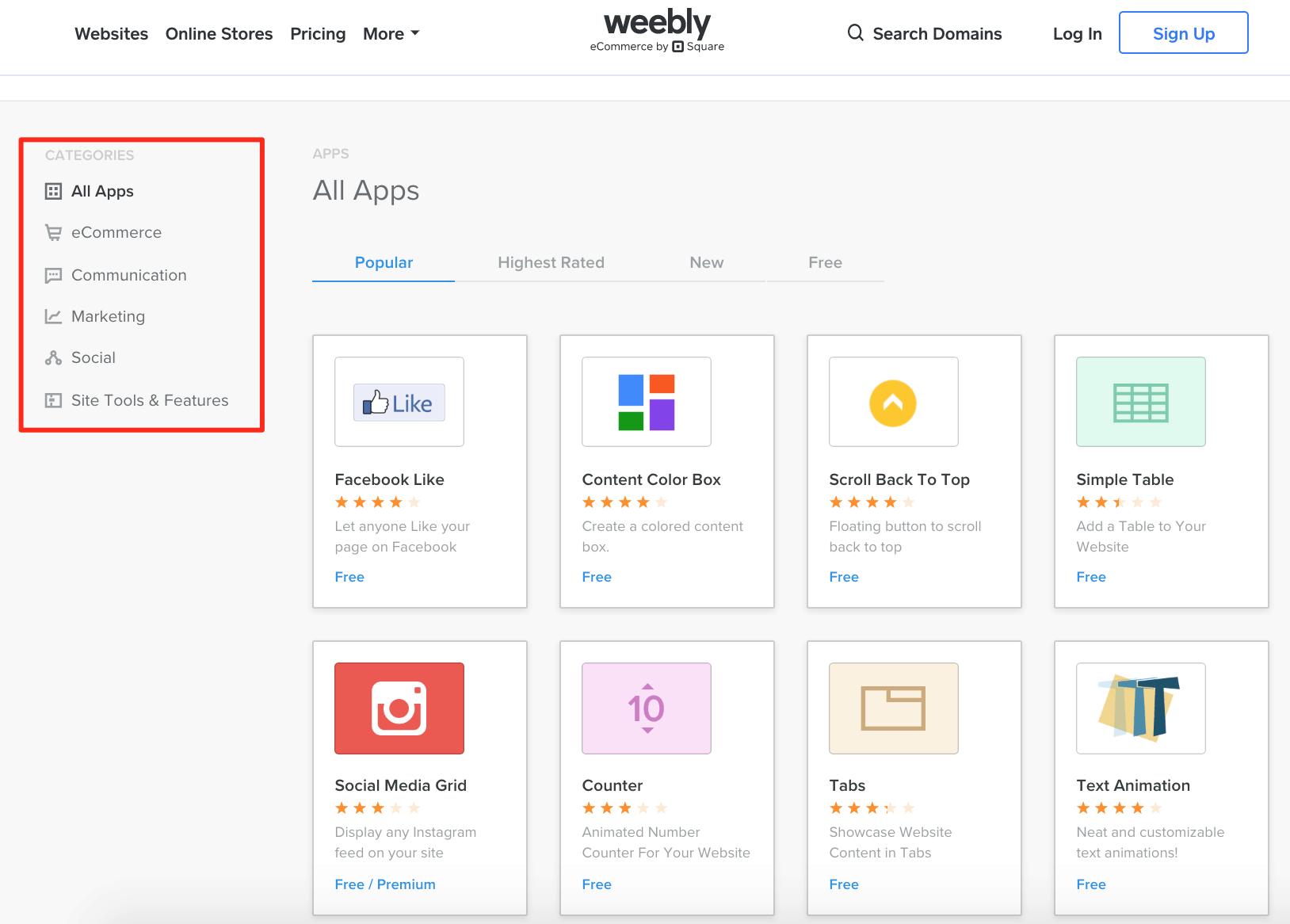Click the Free price under Facebook Like
Image resolution: width=1290 pixels, height=924 pixels.
click(x=349, y=577)
